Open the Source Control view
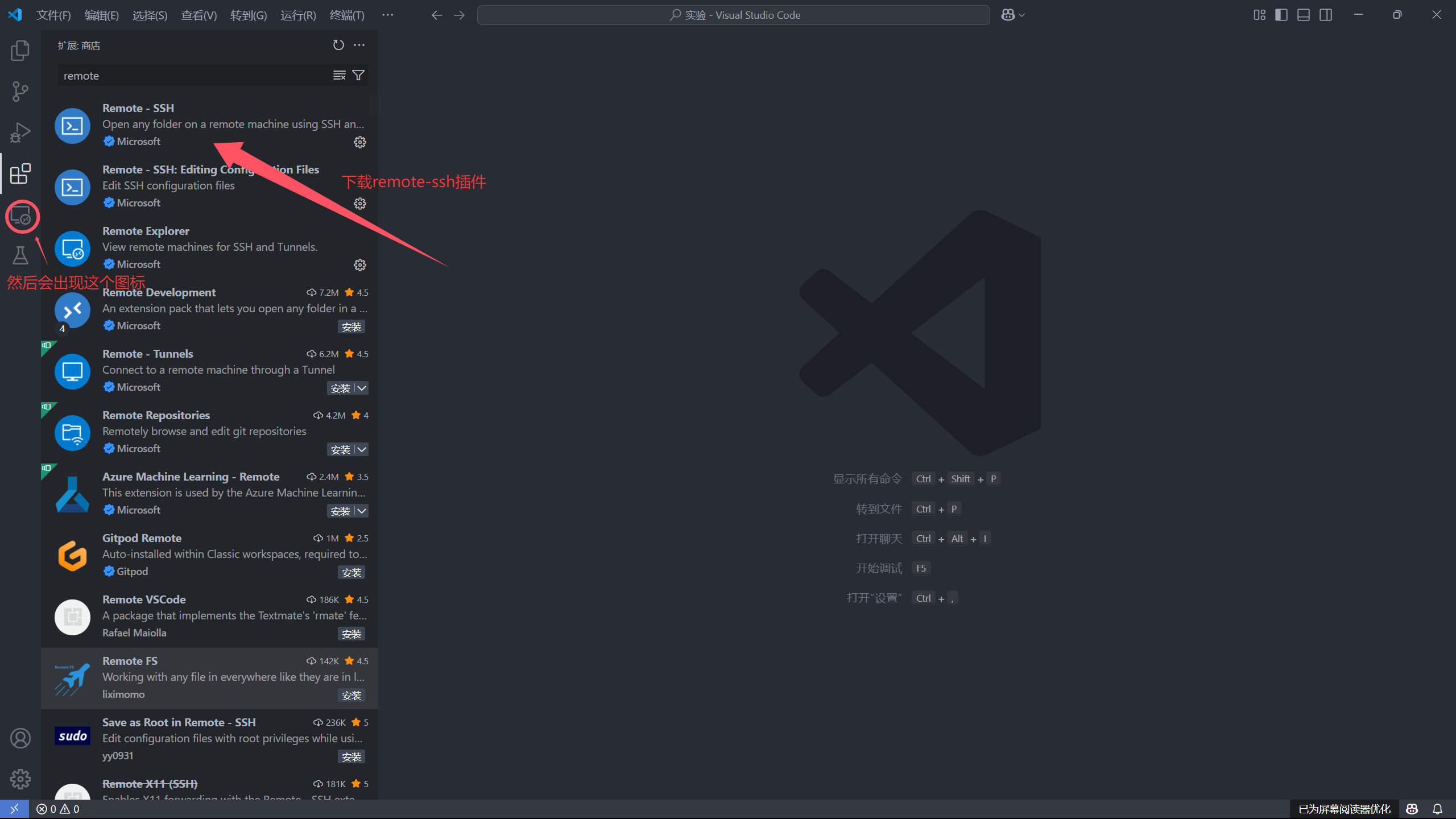 point(20,92)
